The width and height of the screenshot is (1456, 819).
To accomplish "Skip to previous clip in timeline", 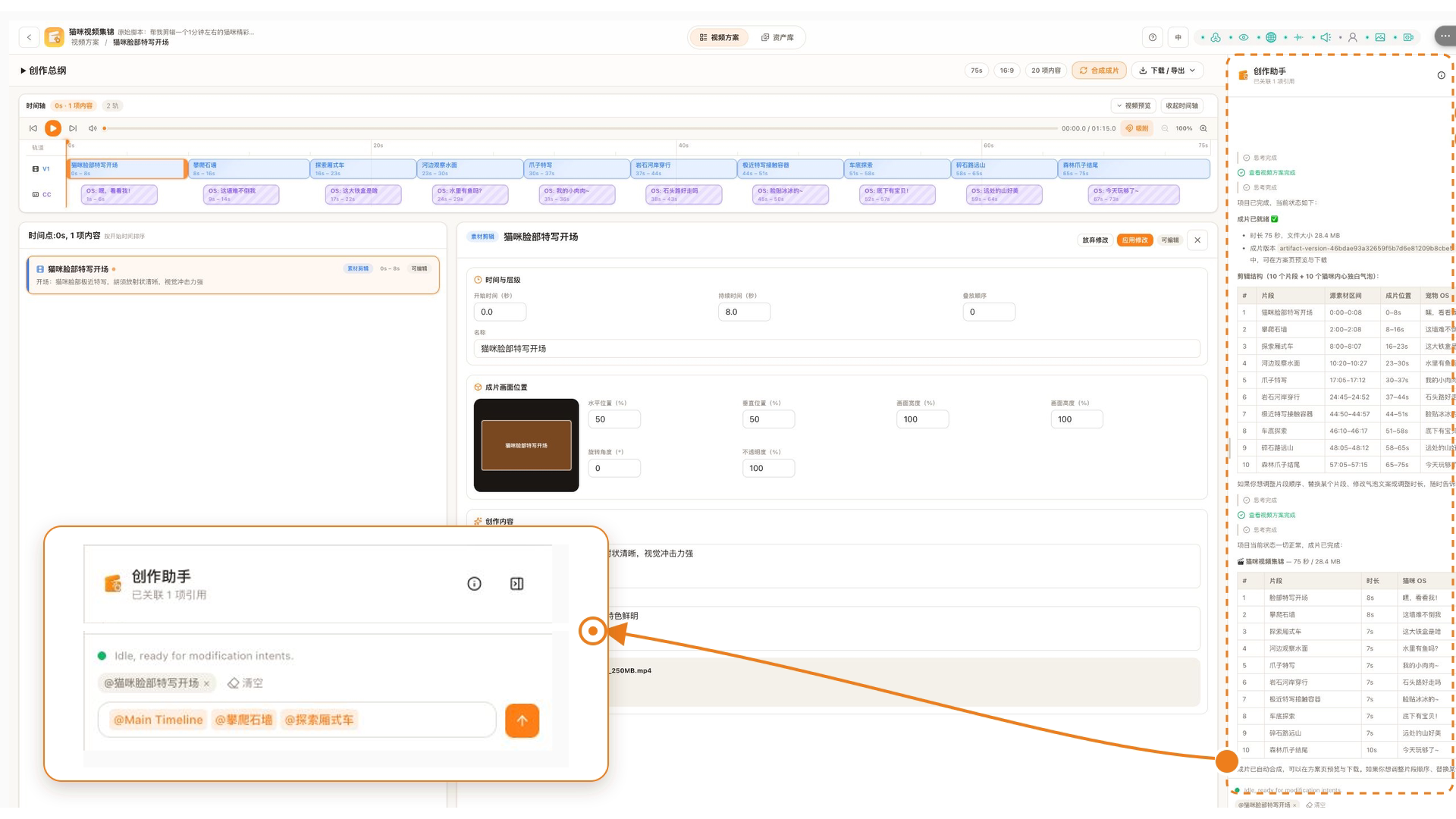I will click(33, 128).
